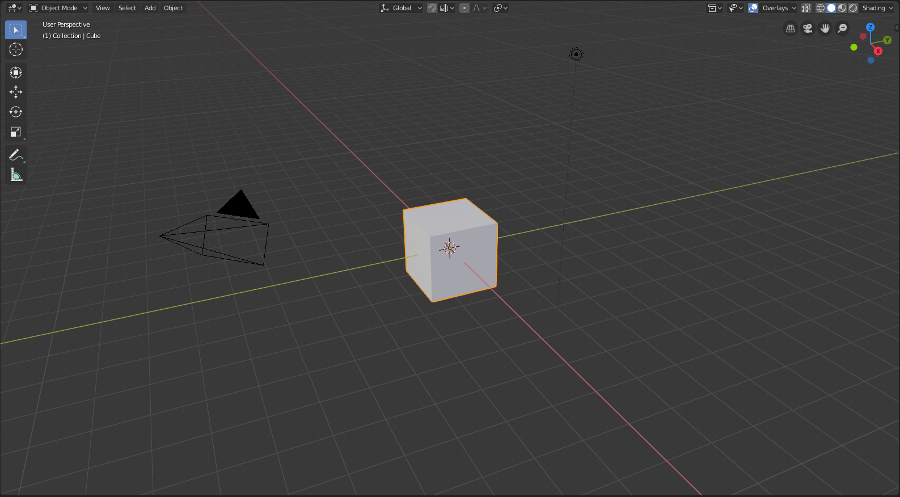Toggle snapping magnet button
This screenshot has width=900, height=497.
point(432,8)
